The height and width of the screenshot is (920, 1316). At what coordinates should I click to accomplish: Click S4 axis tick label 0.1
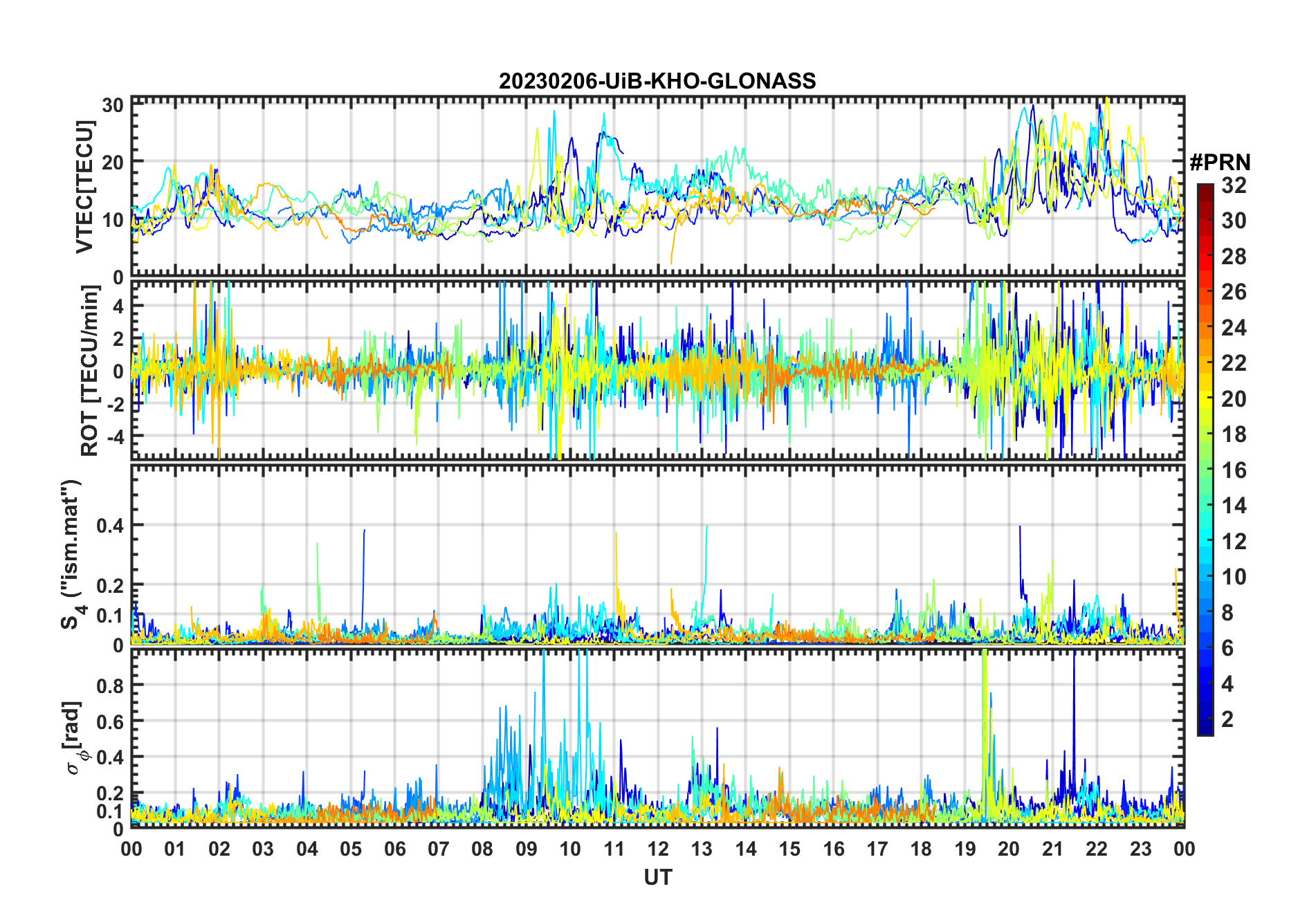pos(110,615)
